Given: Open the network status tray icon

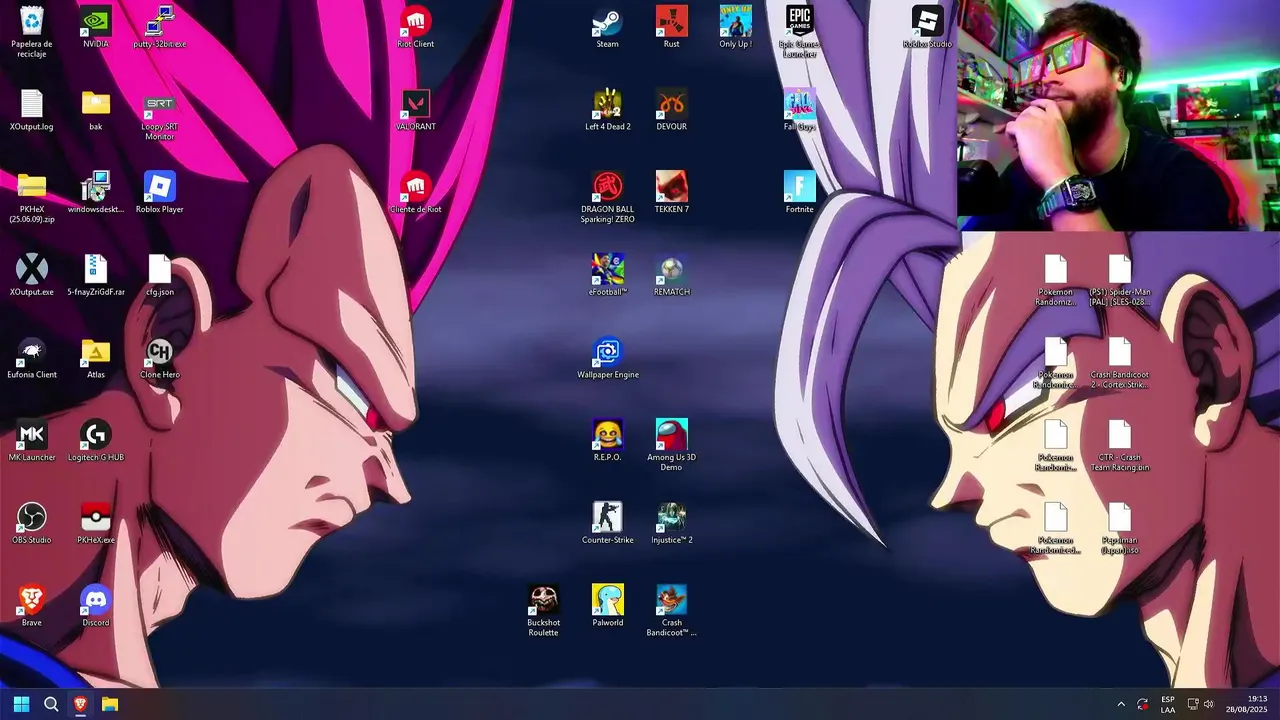Looking at the screenshot, I should pyautogui.click(x=1193, y=704).
